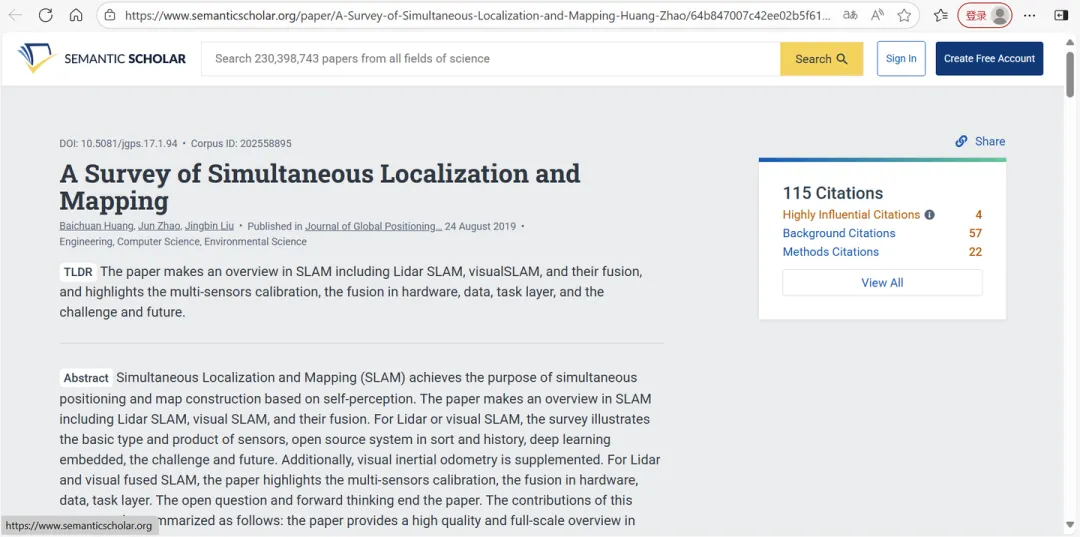The image size is (1080, 537).
Task: Bookmark this page with the star icon
Action: (904, 15)
